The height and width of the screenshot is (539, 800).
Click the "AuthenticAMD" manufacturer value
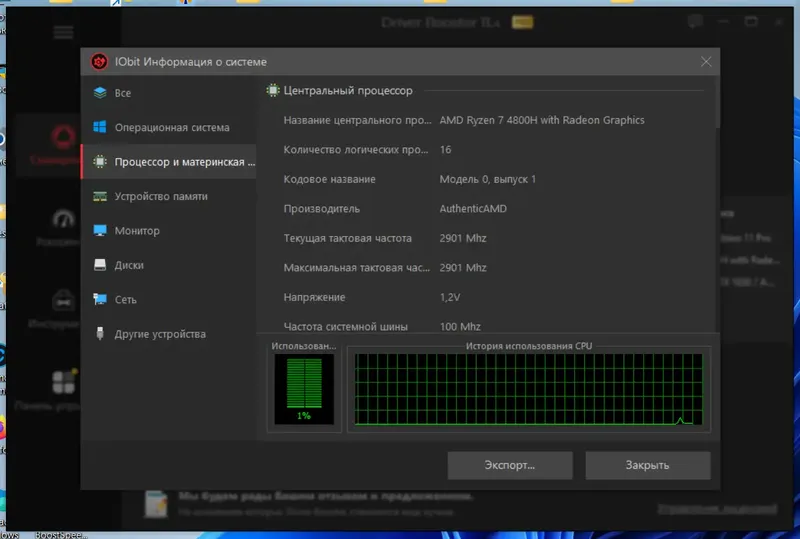pos(473,209)
